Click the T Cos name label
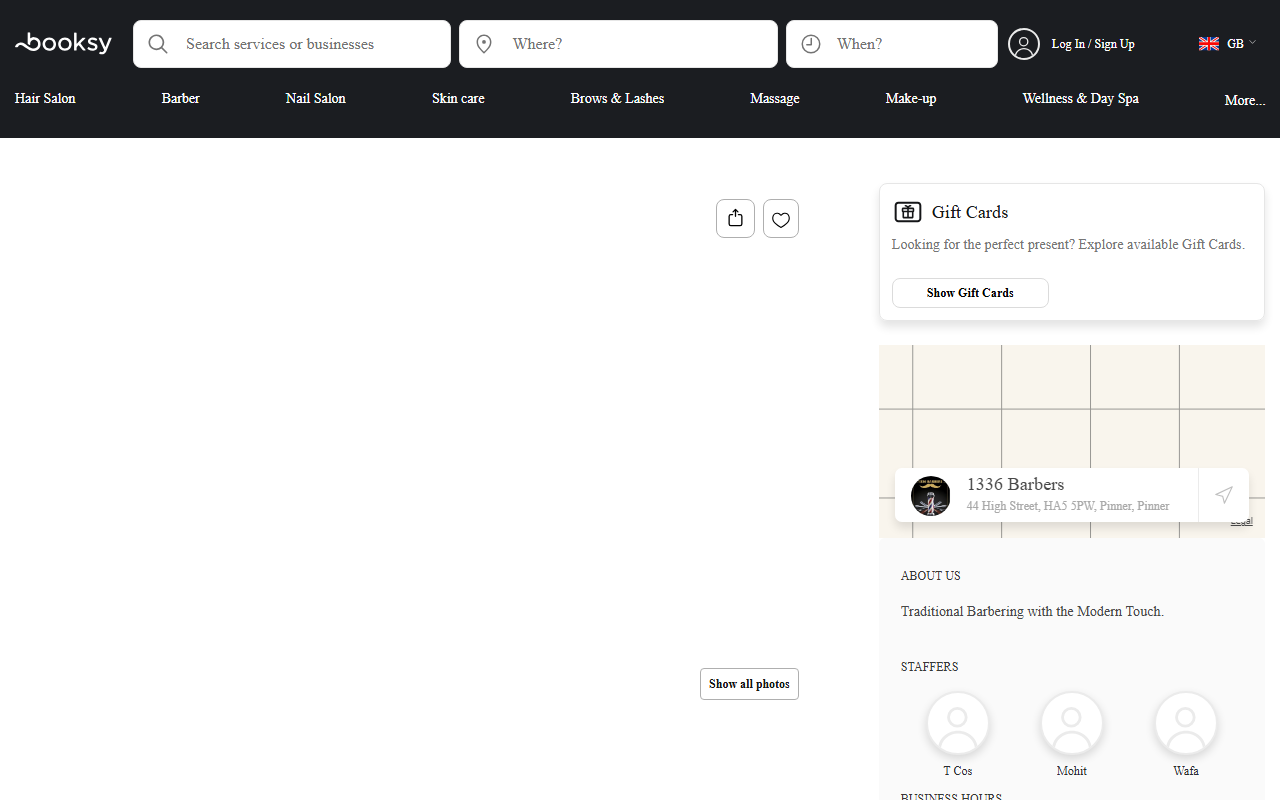This screenshot has height=800, width=1280. pos(958,771)
